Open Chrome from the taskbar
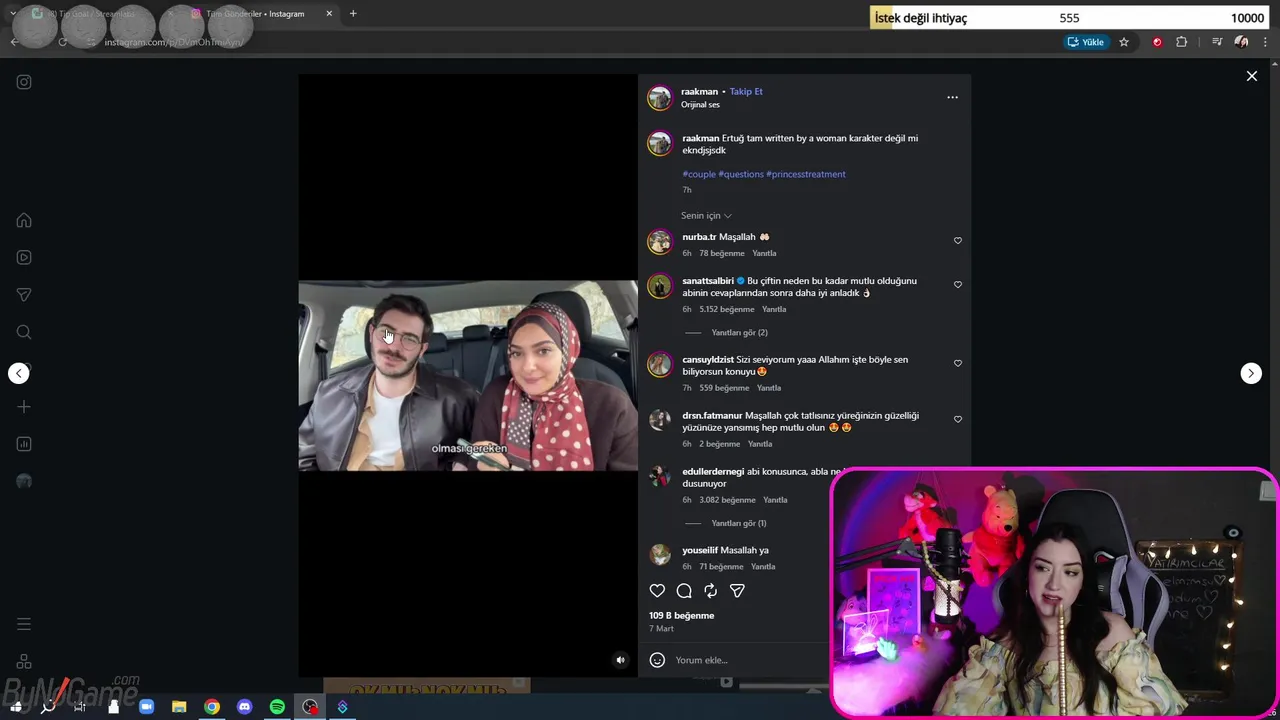This screenshot has height=720, width=1280. point(212,707)
